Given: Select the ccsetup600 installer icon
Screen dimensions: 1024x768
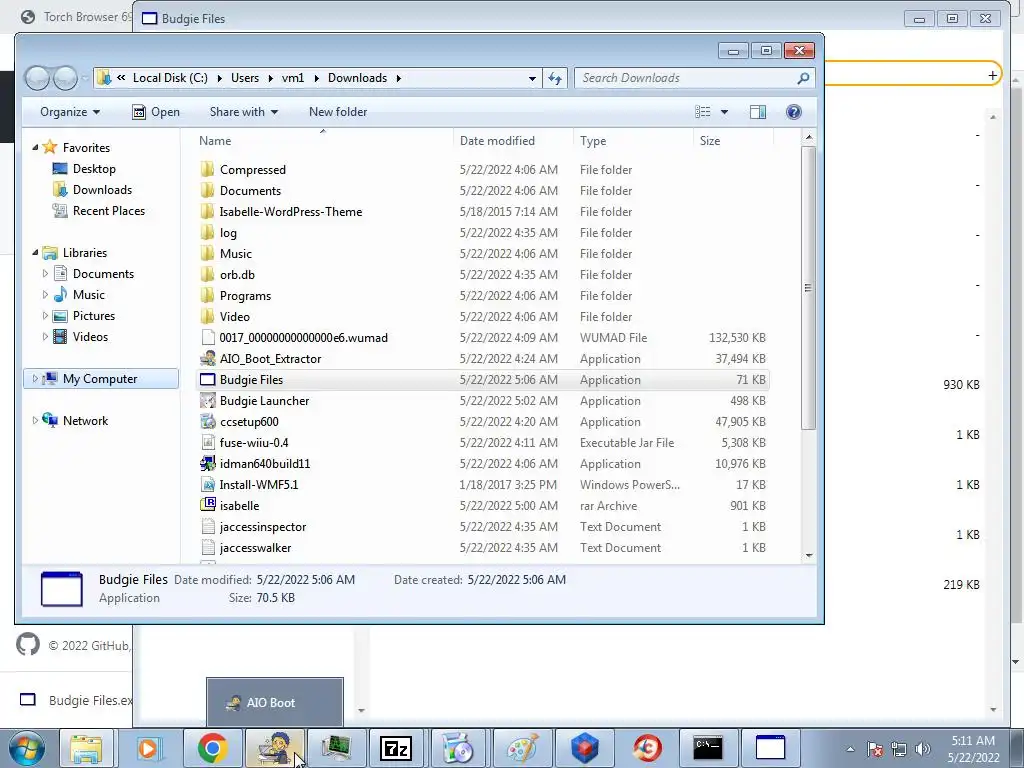Looking at the screenshot, I should [x=207, y=421].
